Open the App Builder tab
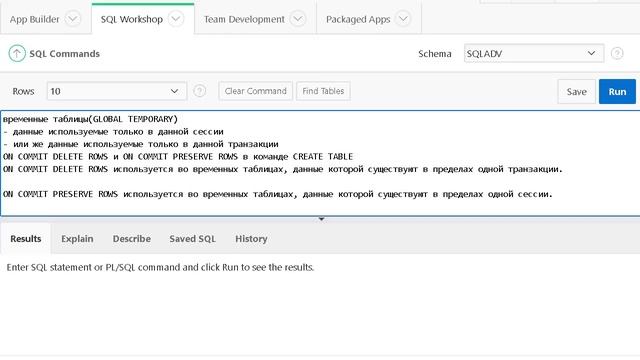The width and height of the screenshot is (640, 360). coord(34,19)
